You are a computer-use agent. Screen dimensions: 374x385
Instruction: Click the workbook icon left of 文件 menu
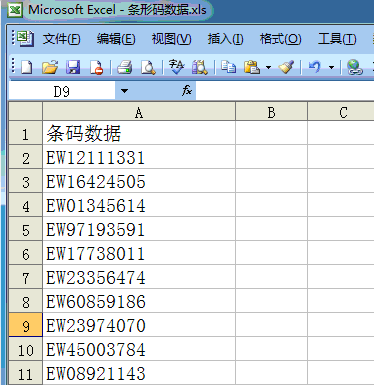tap(25, 38)
